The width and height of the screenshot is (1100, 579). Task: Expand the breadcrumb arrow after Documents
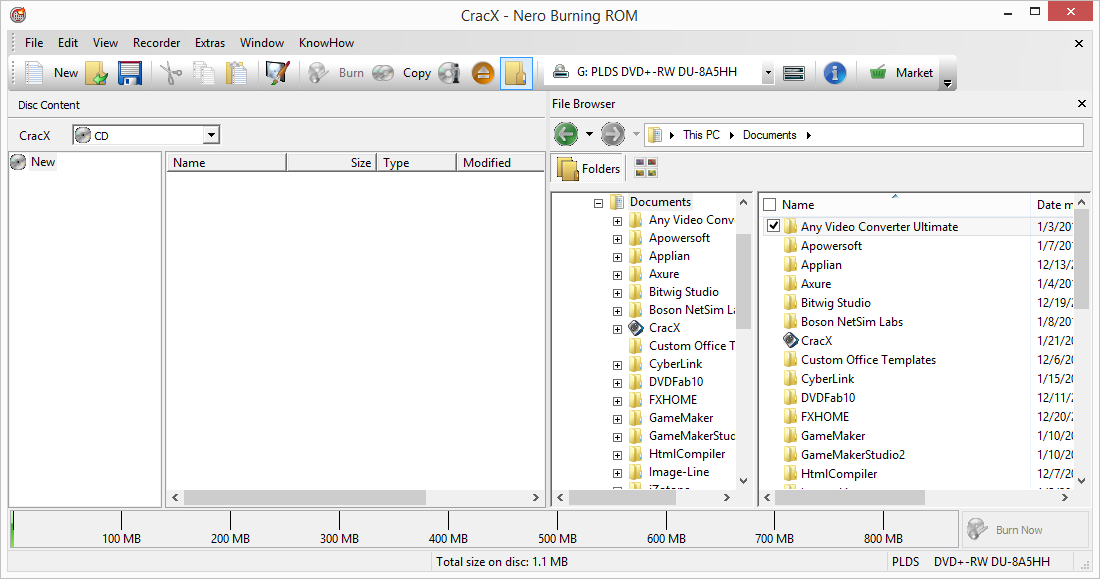809,135
